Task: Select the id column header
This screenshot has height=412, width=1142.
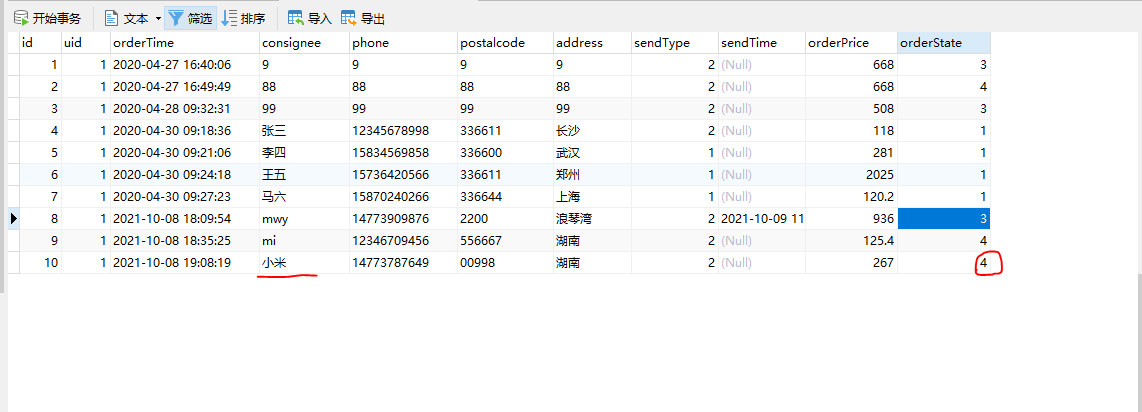Action: point(41,43)
